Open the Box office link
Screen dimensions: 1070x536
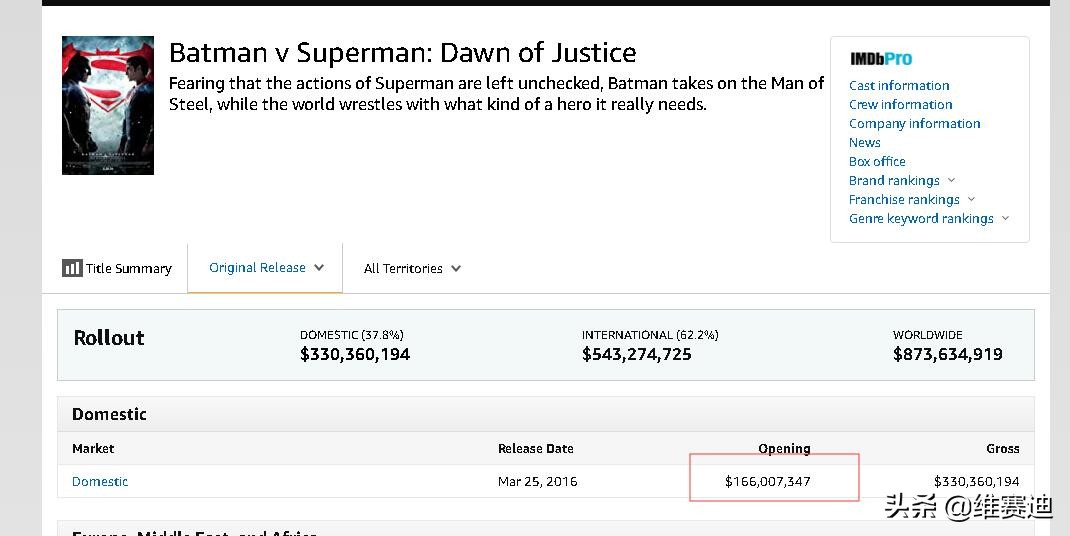click(877, 161)
